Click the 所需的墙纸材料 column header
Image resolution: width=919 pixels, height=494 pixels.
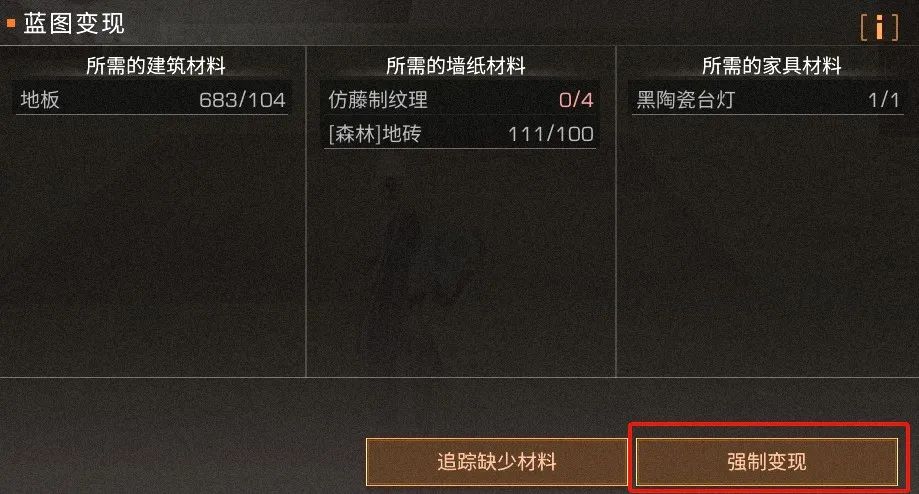[455, 65]
